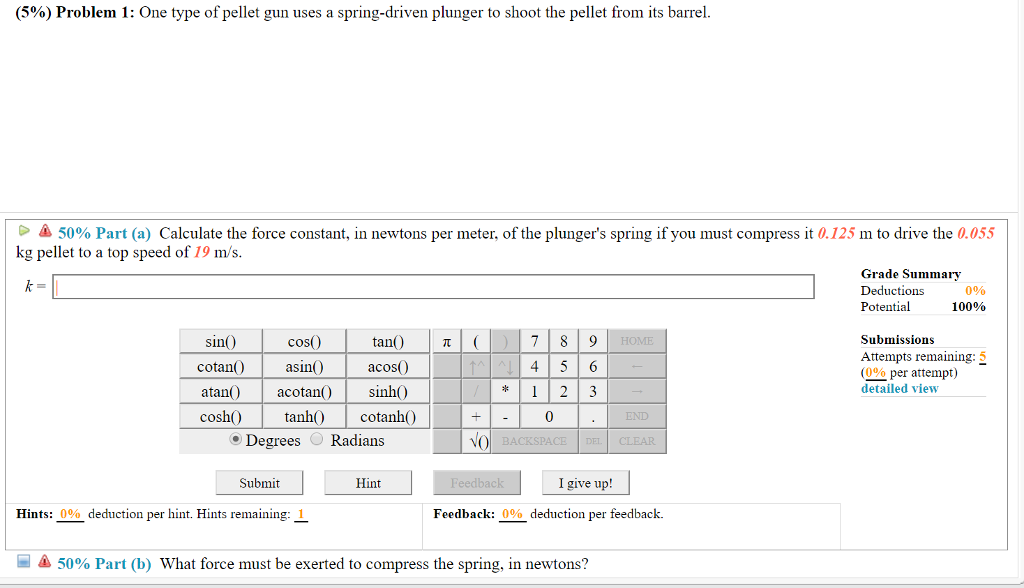Request a Hint for this problem

click(x=368, y=483)
